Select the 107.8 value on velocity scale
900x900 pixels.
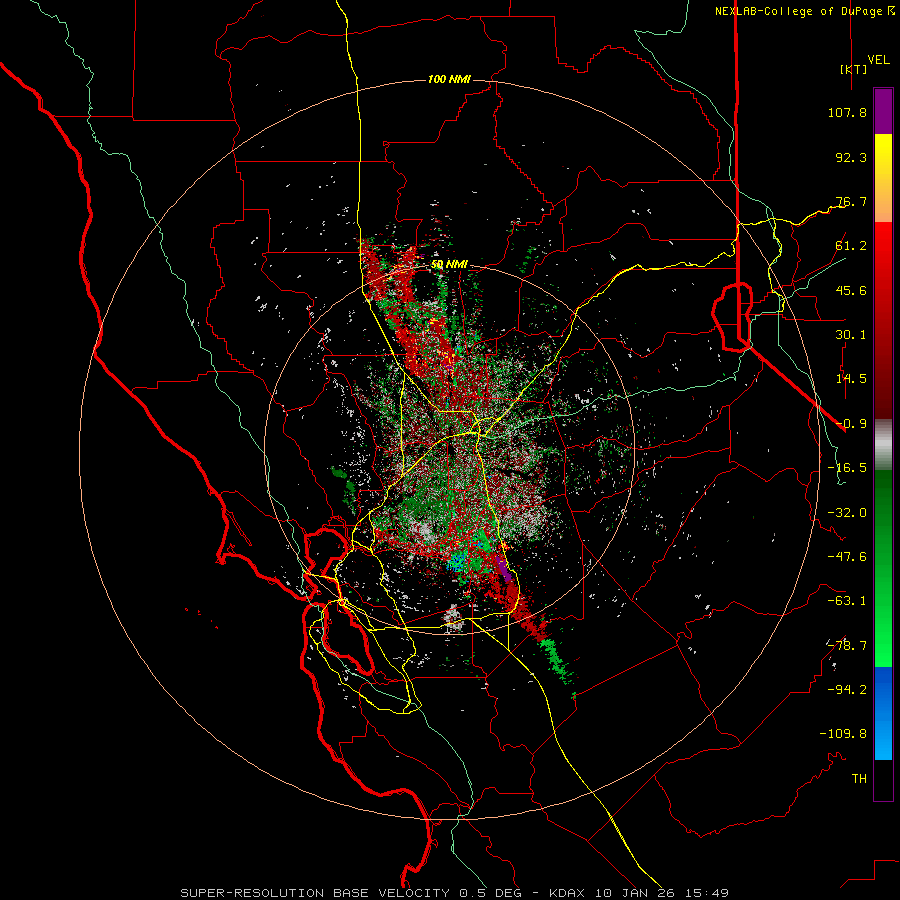pos(847,112)
